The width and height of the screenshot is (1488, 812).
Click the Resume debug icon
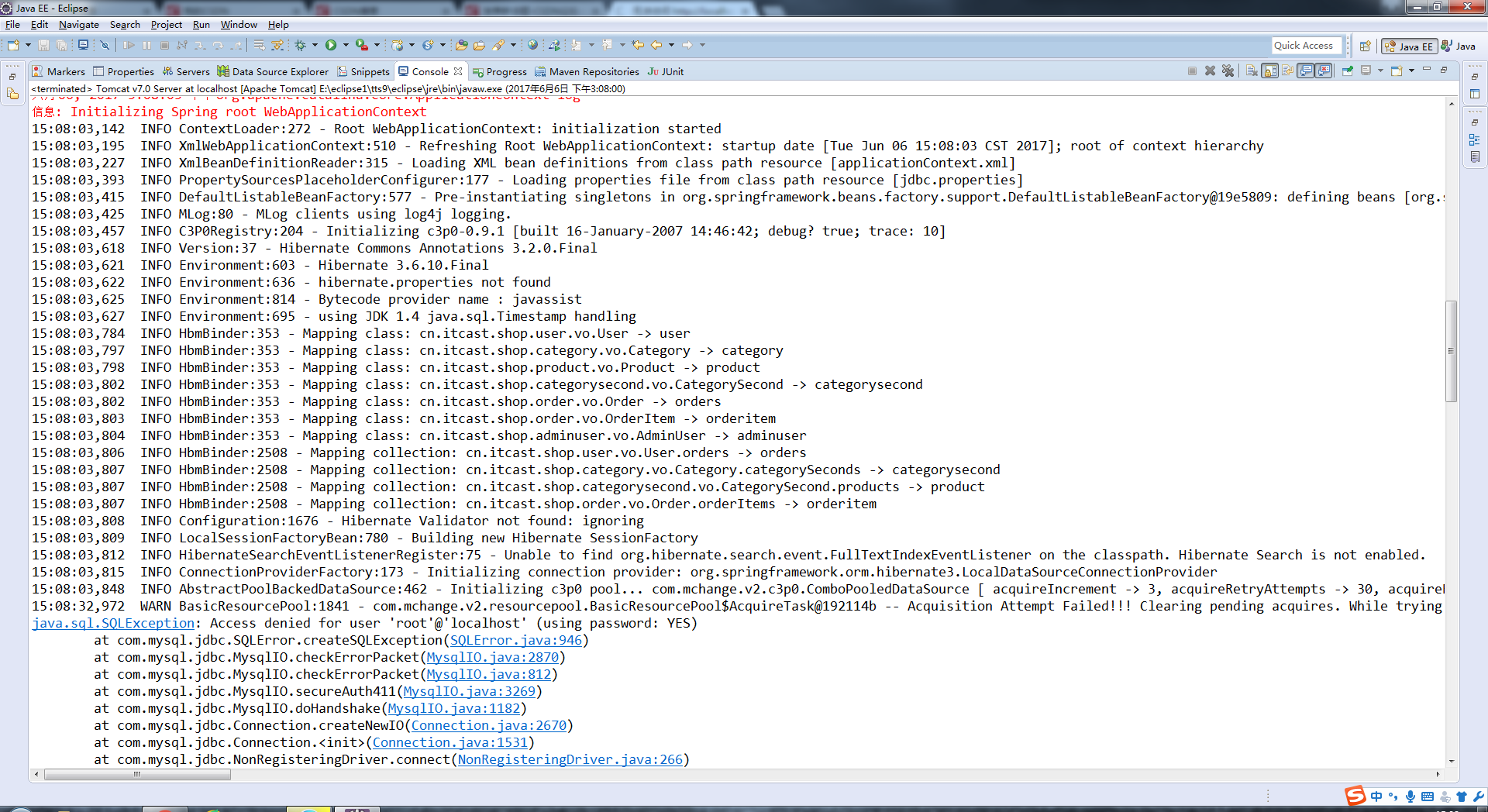[x=129, y=45]
